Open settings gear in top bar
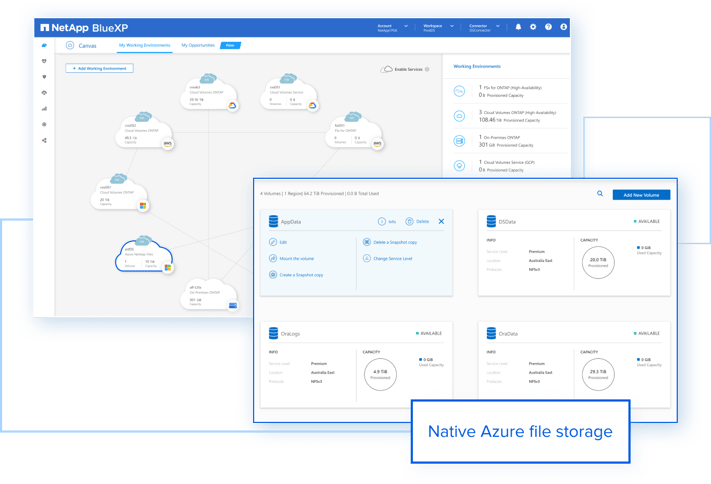711x484 pixels. (x=533, y=27)
